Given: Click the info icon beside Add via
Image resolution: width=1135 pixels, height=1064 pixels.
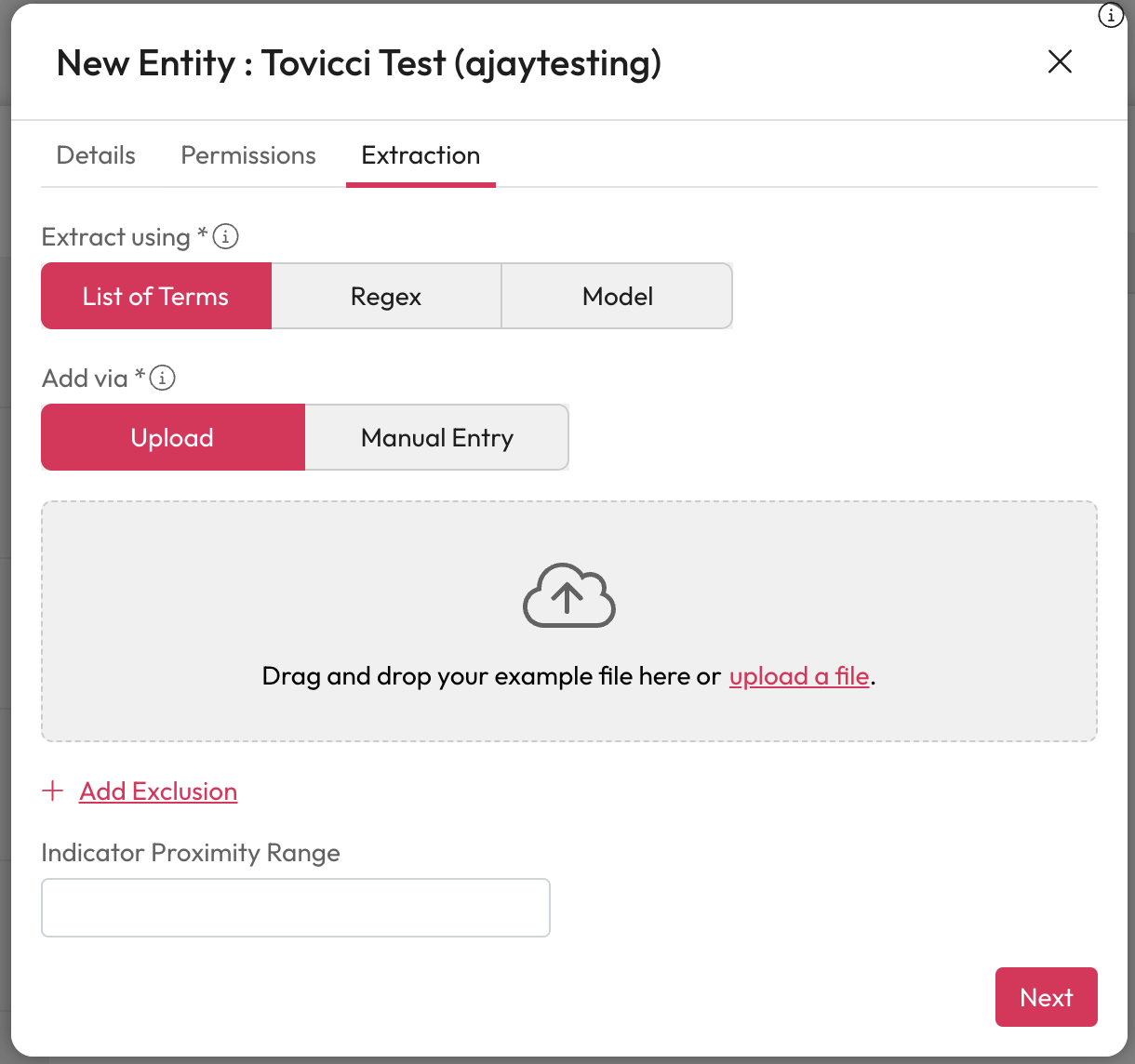Looking at the screenshot, I should 163,379.
